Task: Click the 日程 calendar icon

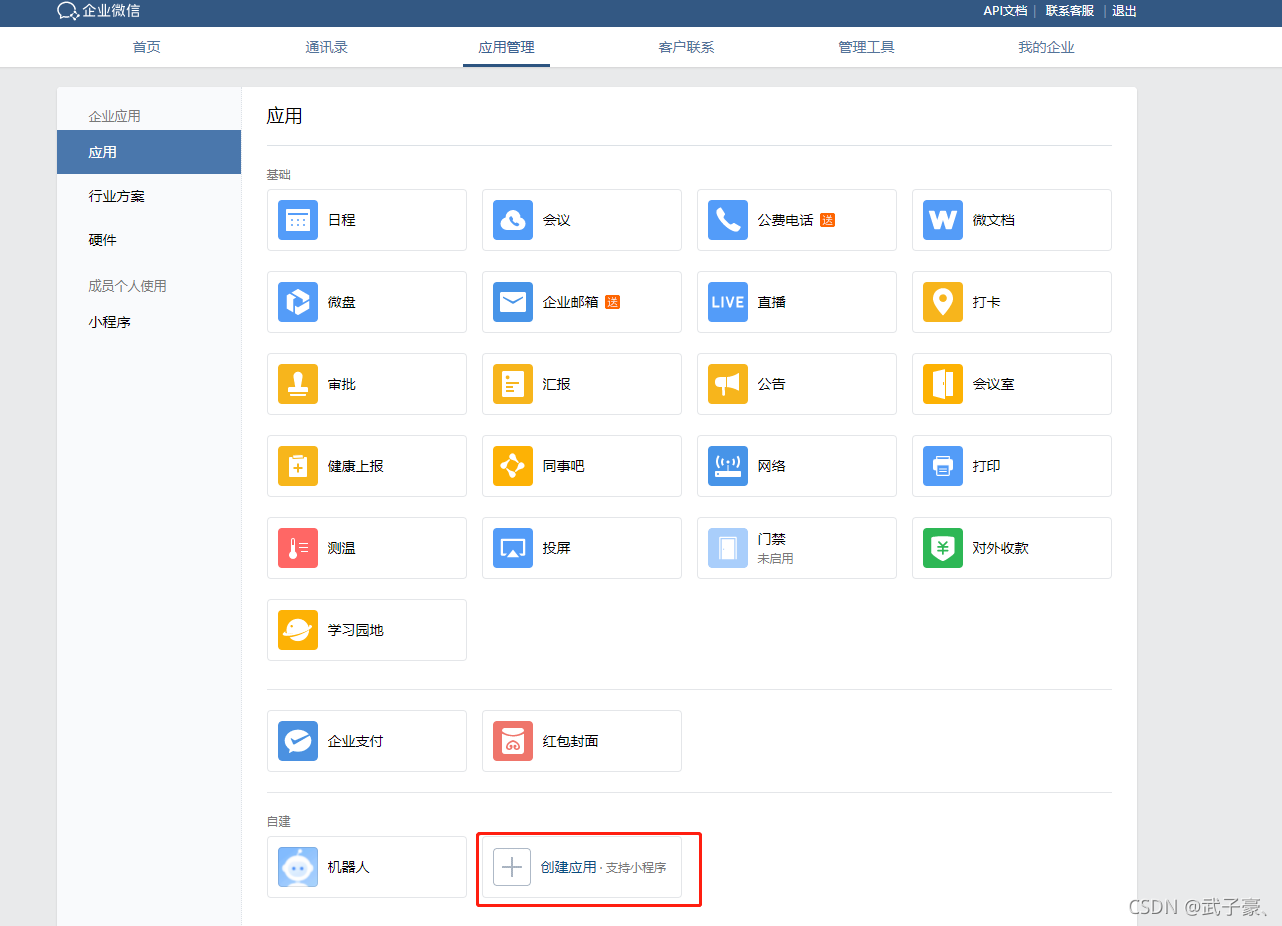Action: [x=298, y=220]
